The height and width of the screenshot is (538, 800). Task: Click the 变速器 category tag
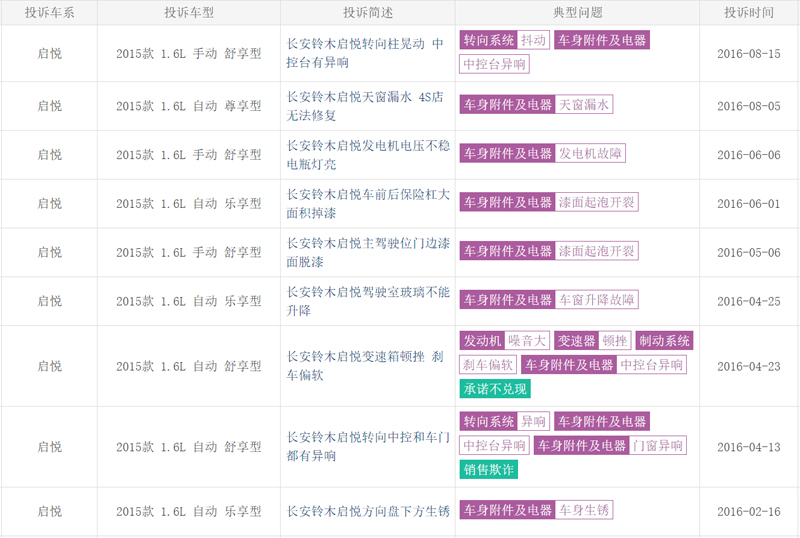coord(576,340)
